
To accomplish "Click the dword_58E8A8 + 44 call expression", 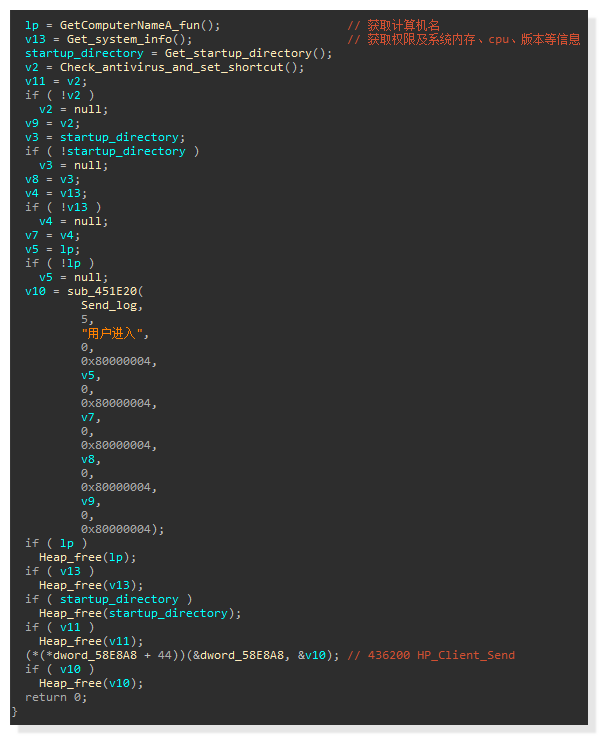I will click(182, 655).
